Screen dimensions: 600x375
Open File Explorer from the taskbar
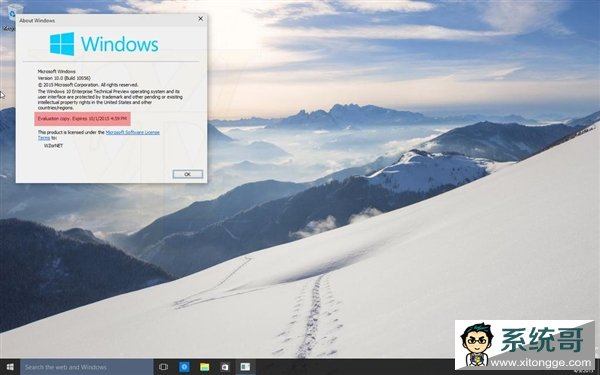[205, 367]
